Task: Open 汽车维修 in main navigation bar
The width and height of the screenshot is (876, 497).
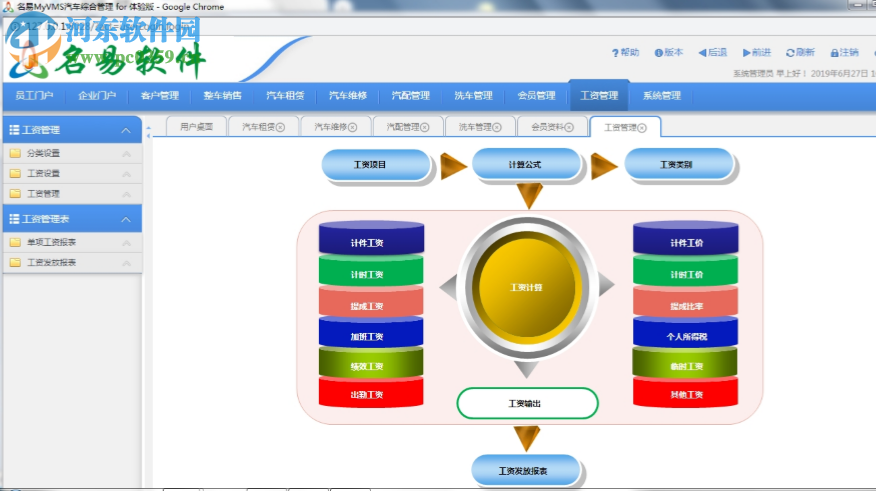Action: click(x=347, y=96)
